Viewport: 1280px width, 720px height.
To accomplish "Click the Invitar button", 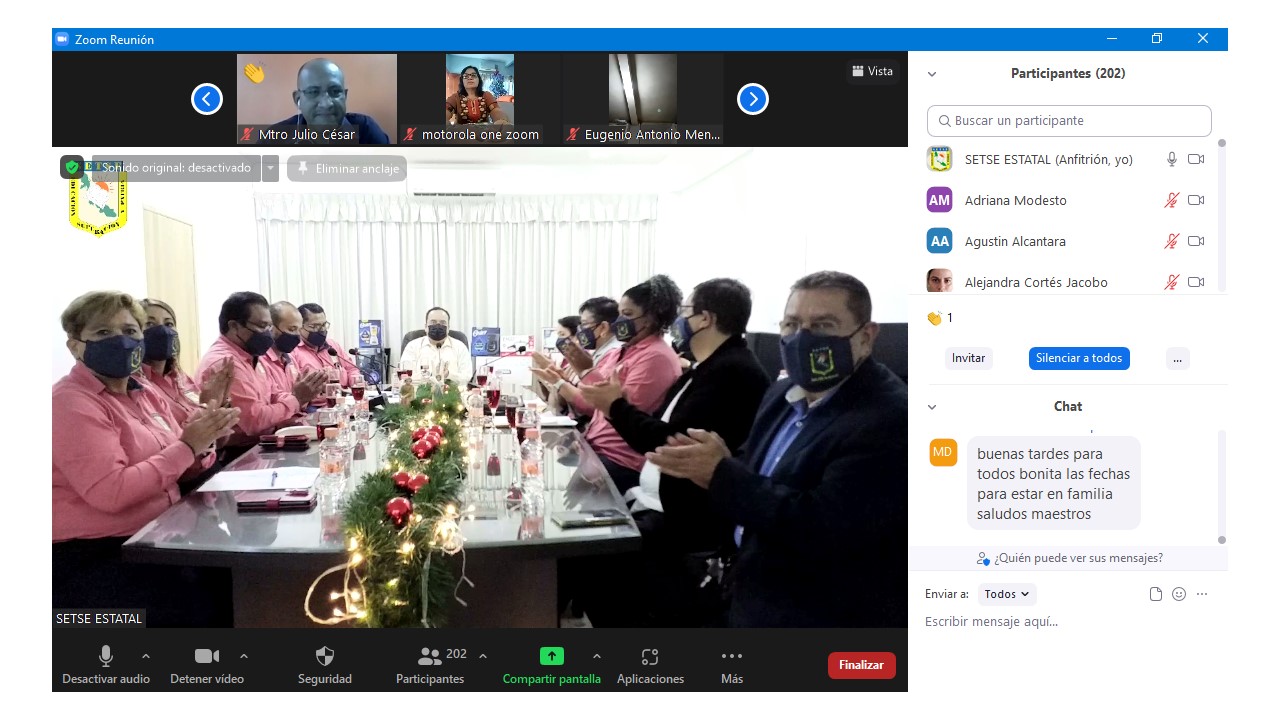I will pos(969,358).
